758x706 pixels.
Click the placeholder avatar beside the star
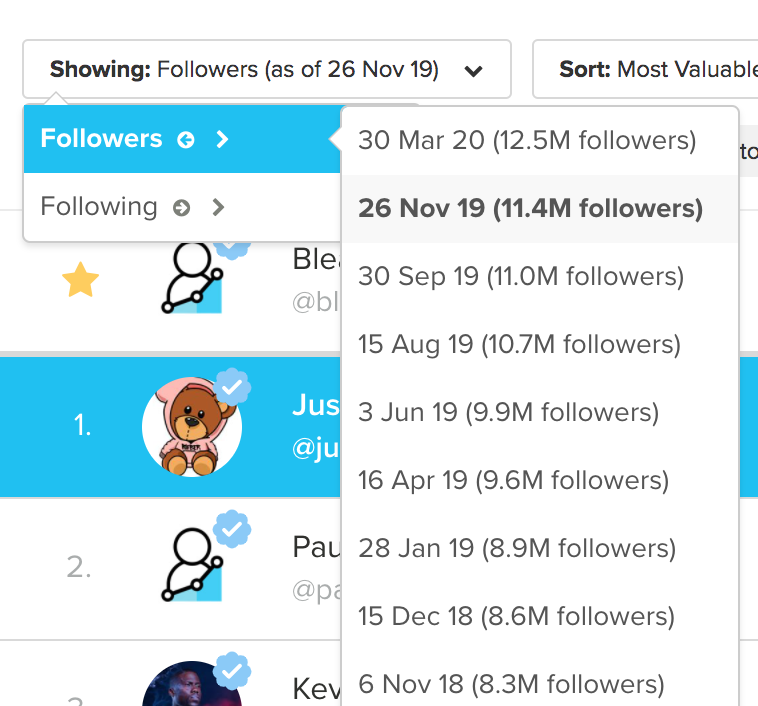pos(192,277)
